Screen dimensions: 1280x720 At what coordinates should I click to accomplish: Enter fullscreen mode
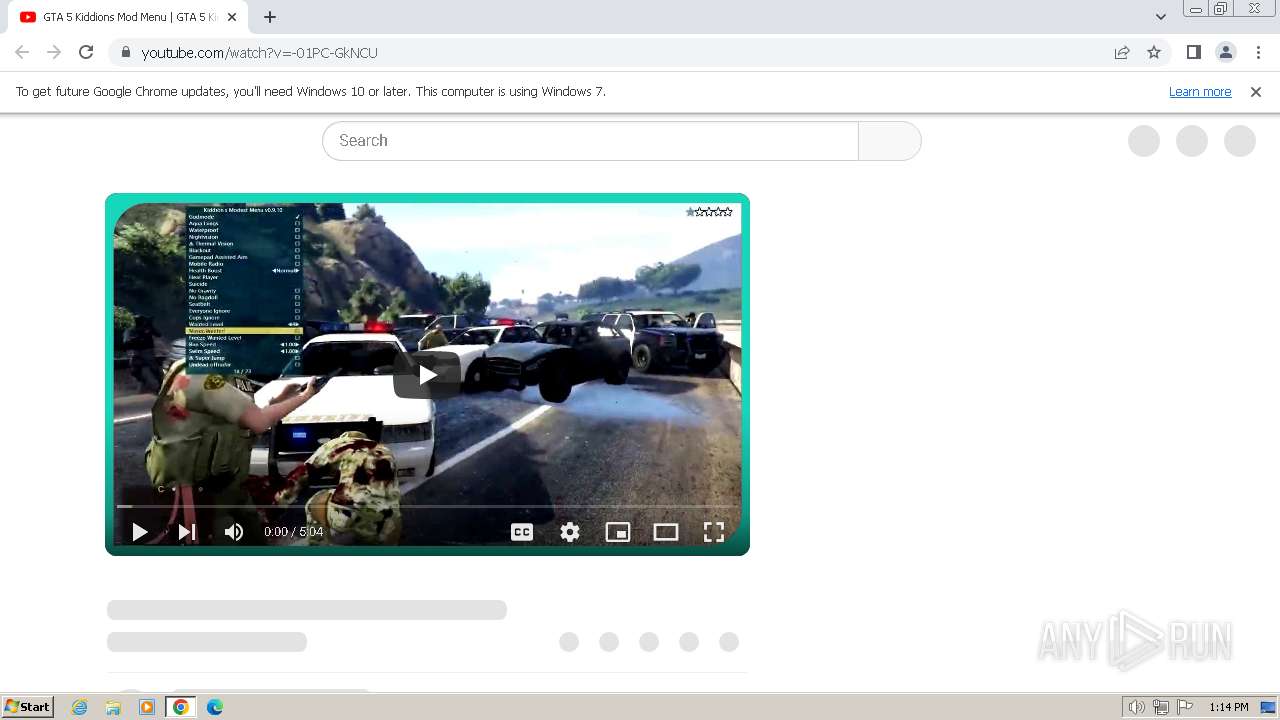714,532
